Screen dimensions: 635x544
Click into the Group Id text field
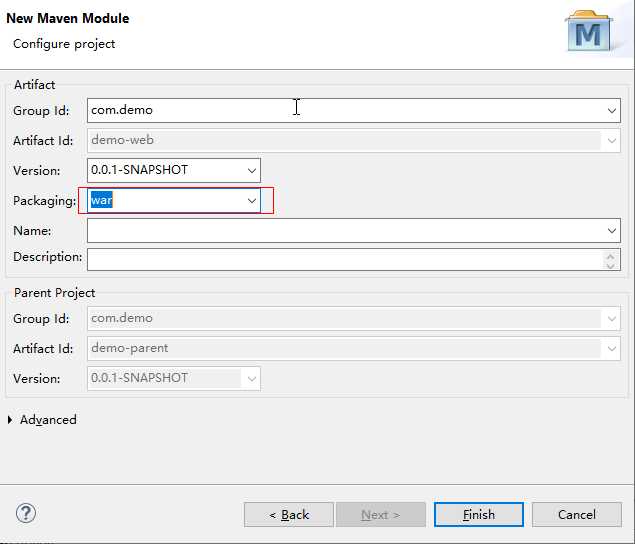tap(340, 110)
